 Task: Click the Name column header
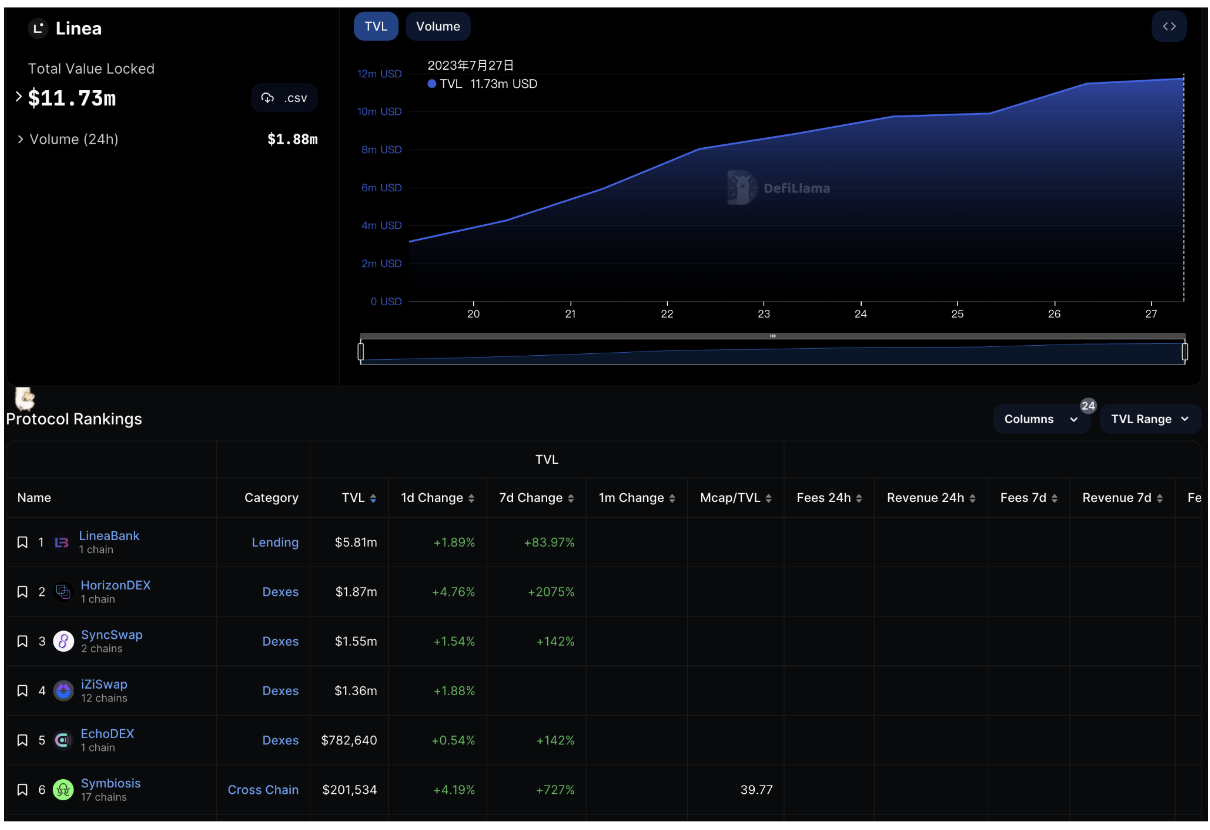34,498
